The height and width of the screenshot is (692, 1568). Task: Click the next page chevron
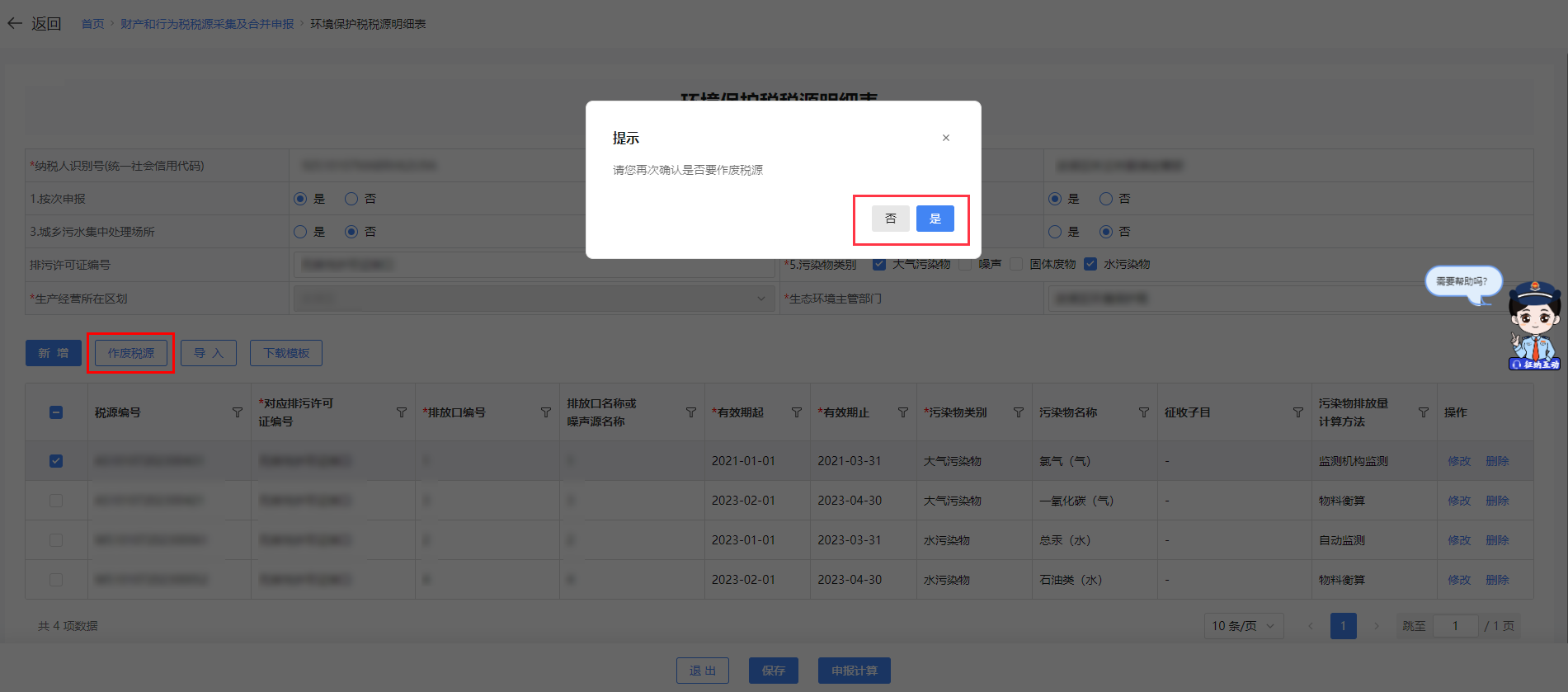point(1376,626)
